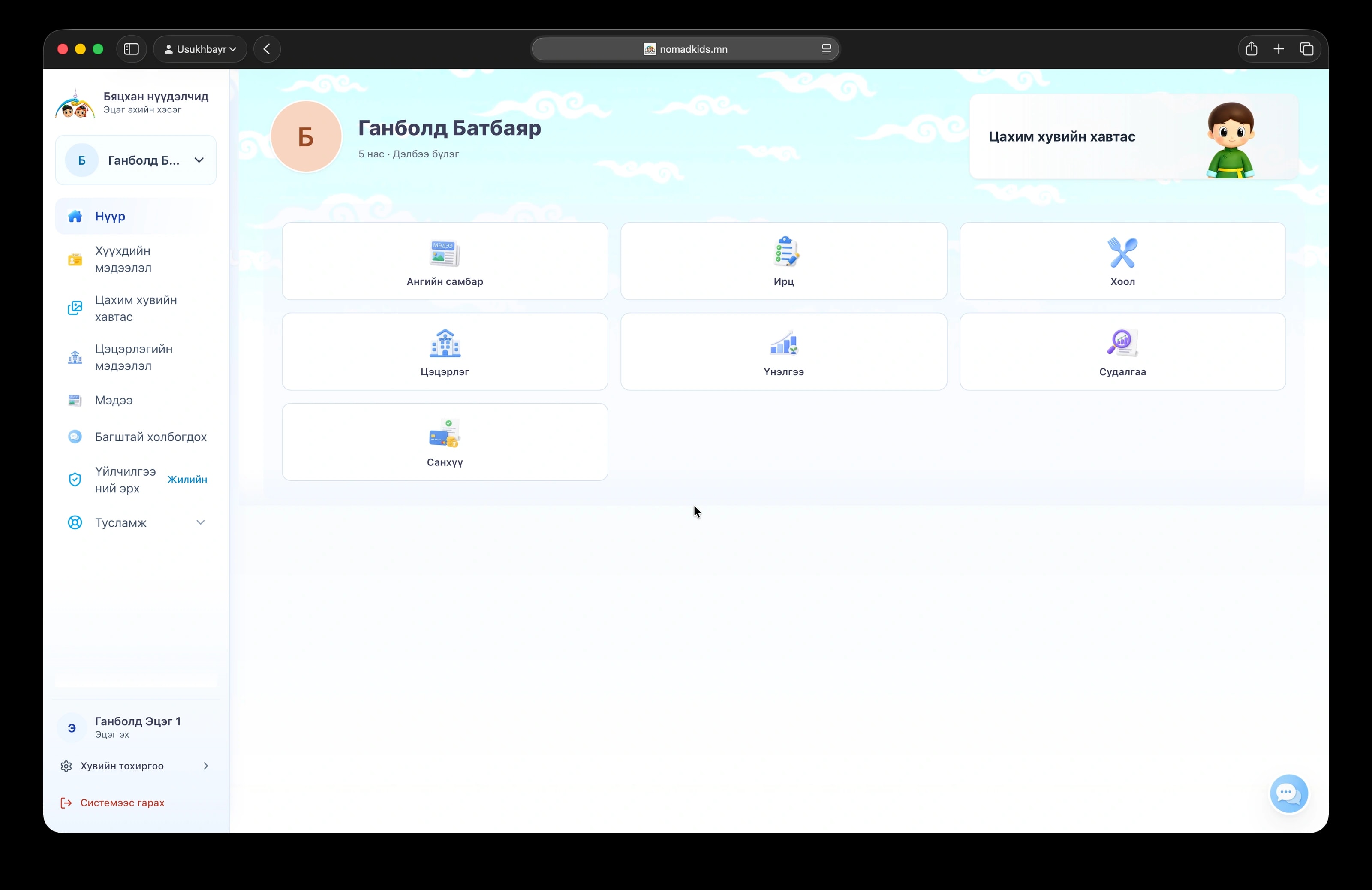Screen dimensions: 1372x890
Task: Show the tab overview icon
Action: pyautogui.click(x=1306, y=49)
